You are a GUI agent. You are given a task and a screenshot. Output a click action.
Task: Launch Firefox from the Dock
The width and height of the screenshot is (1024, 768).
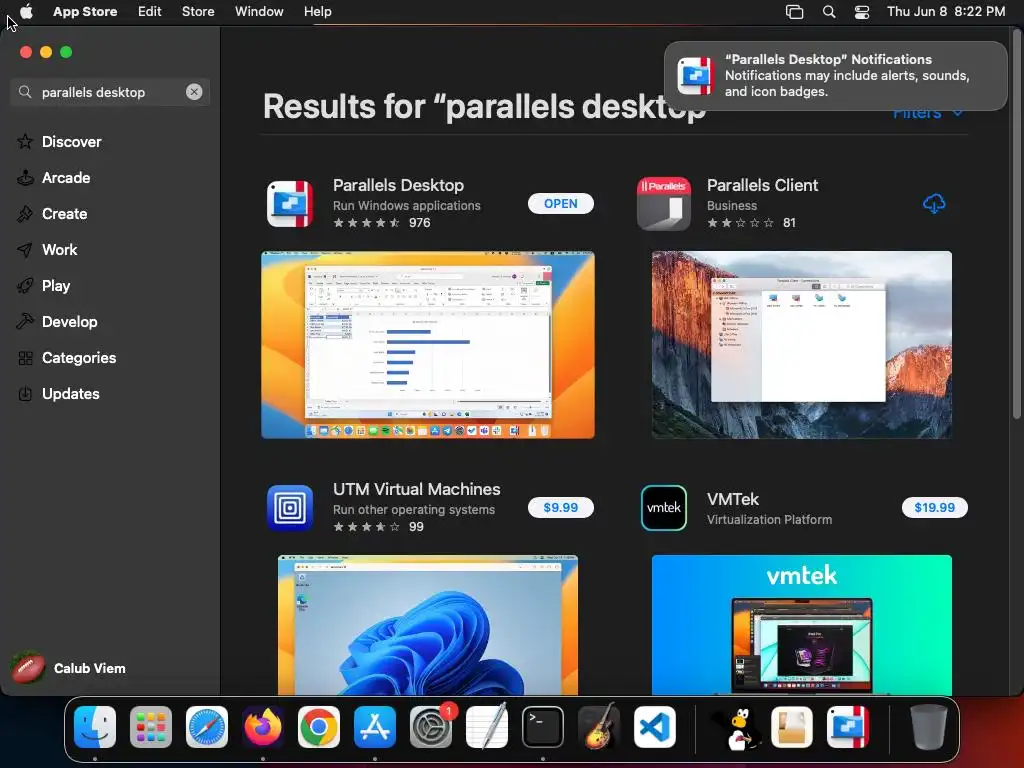263,727
